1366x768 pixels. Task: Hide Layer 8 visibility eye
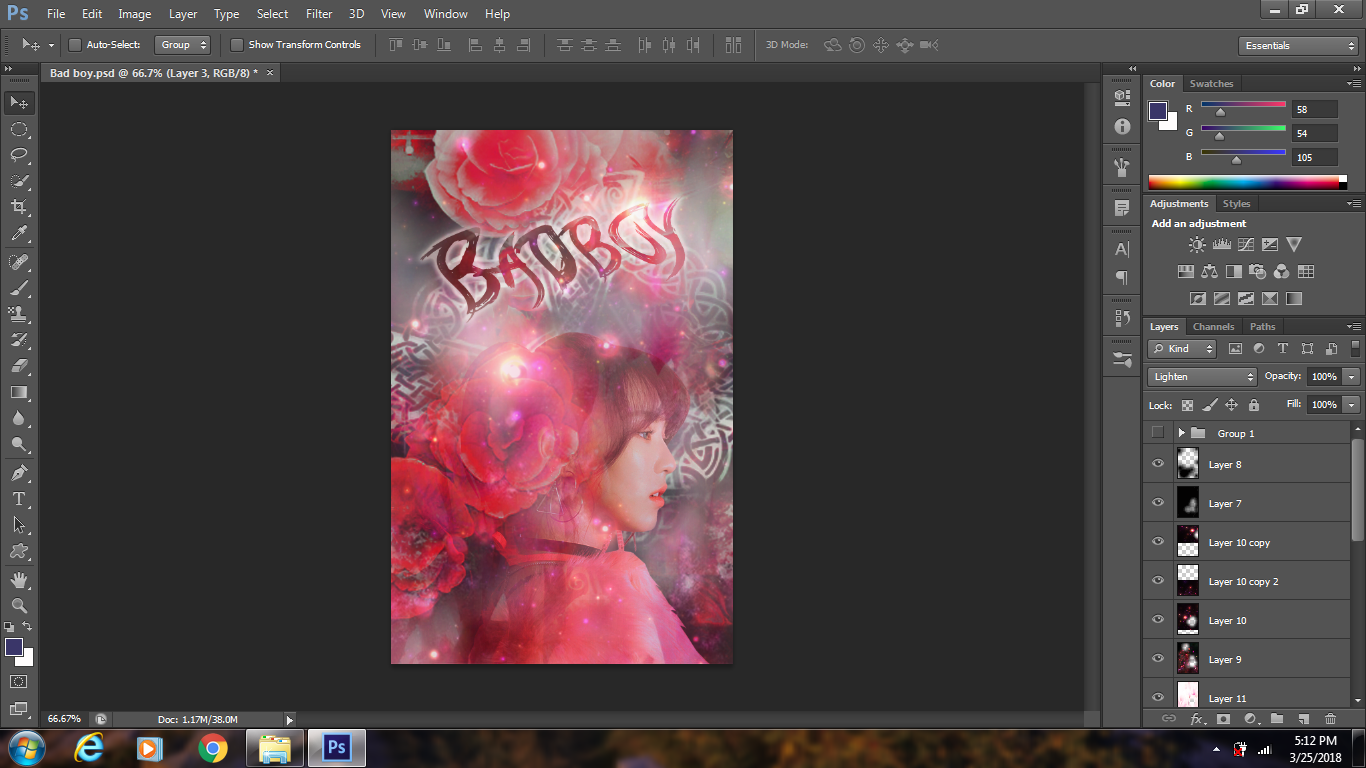point(1158,464)
